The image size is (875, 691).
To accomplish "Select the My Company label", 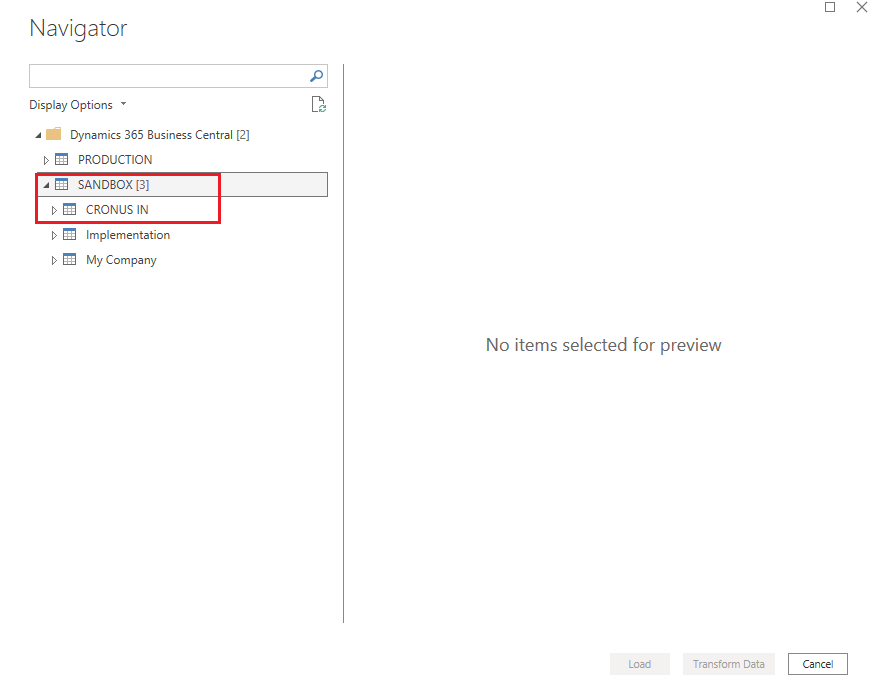I will [x=121, y=260].
